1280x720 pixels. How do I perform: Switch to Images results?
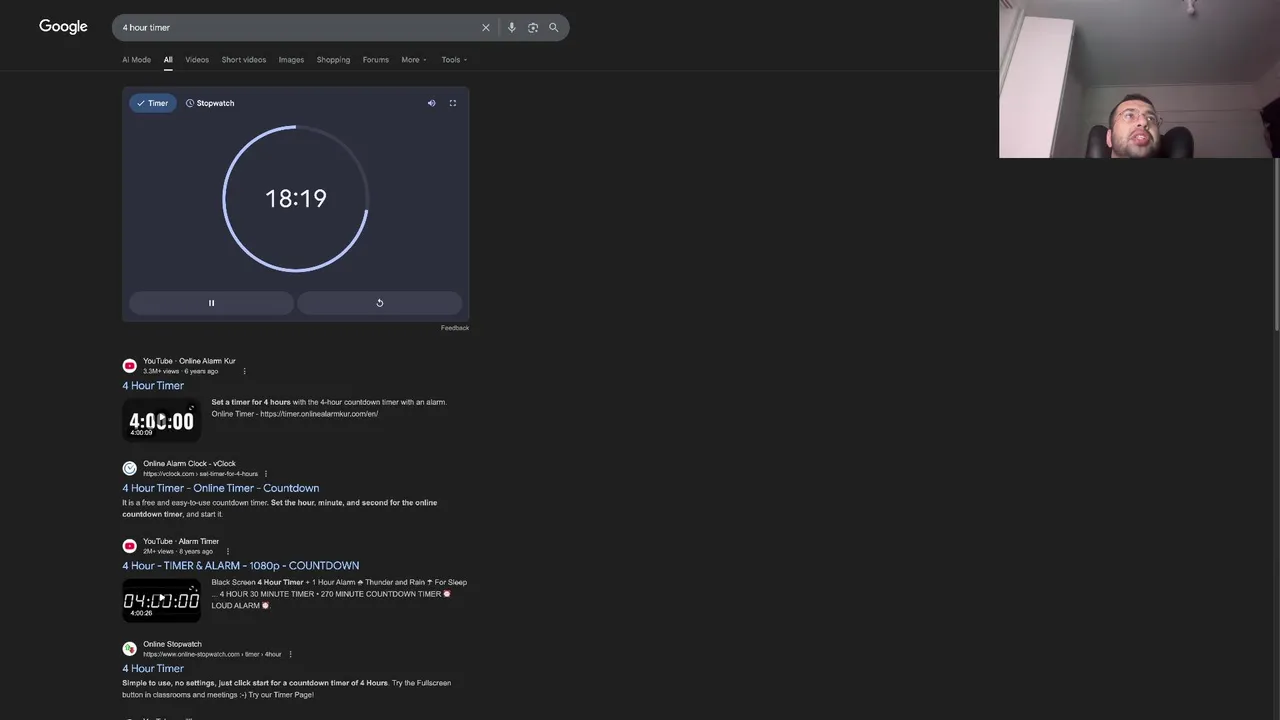click(291, 60)
